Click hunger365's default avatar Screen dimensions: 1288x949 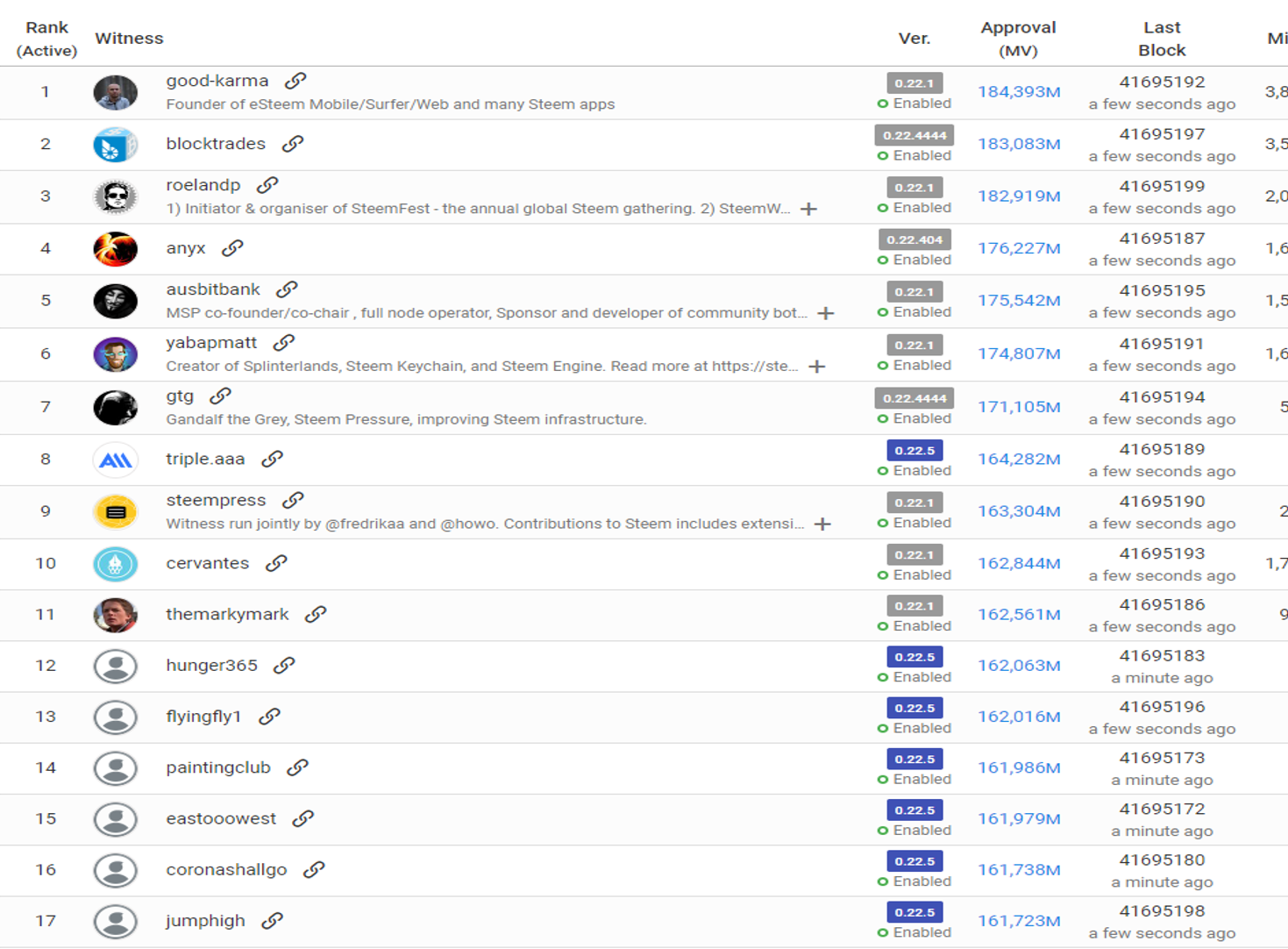click(x=116, y=667)
